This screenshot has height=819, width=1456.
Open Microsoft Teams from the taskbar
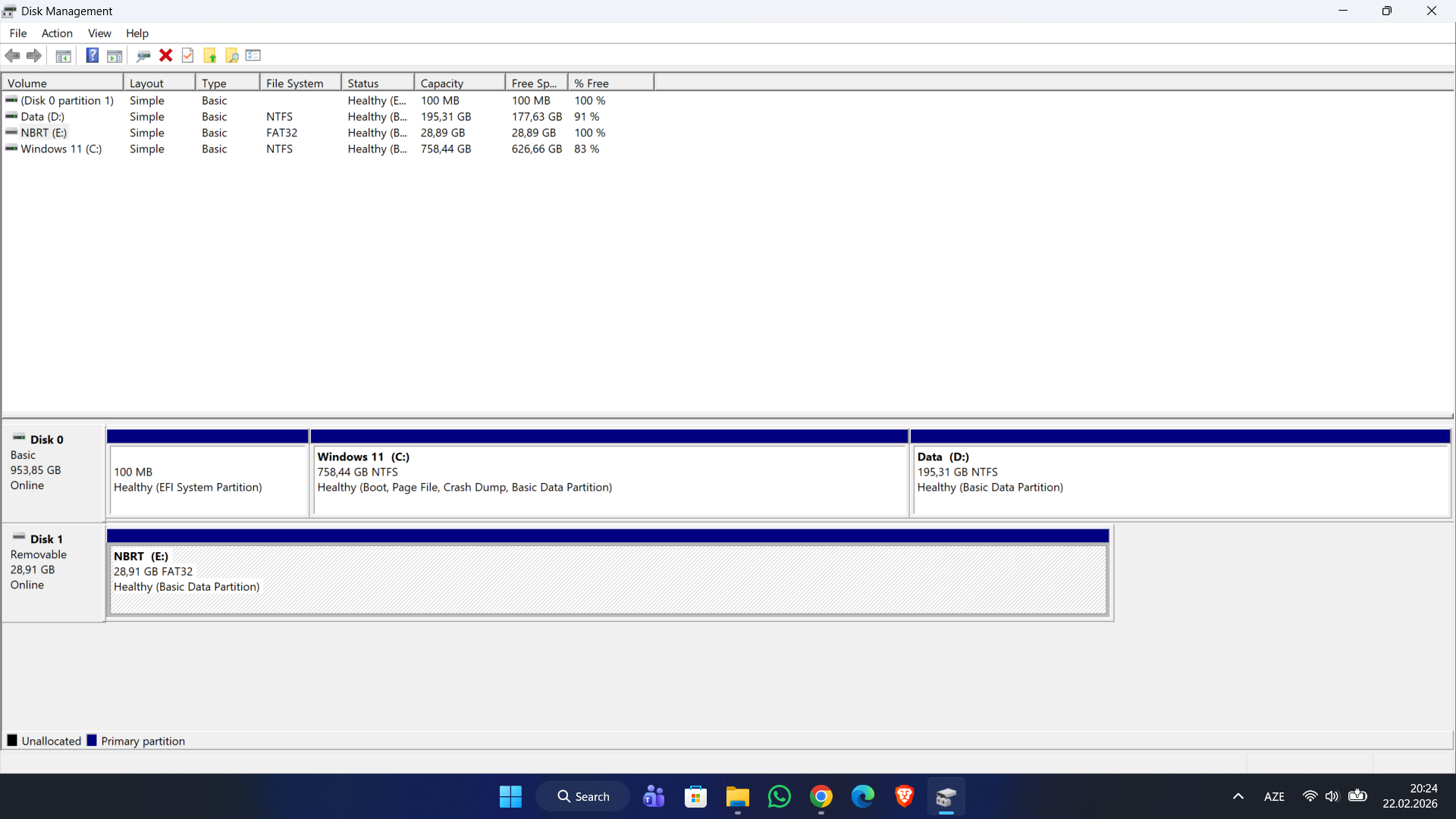point(654,797)
